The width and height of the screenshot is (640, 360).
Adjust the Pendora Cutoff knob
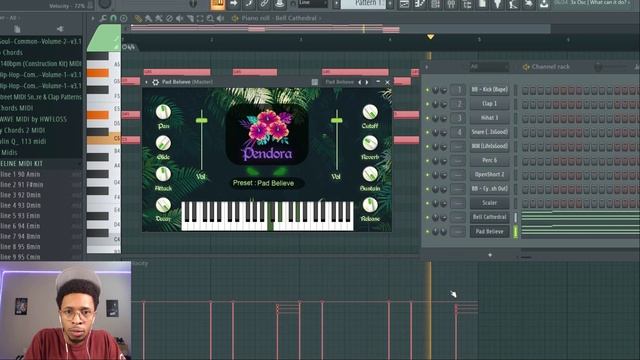point(370,112)
